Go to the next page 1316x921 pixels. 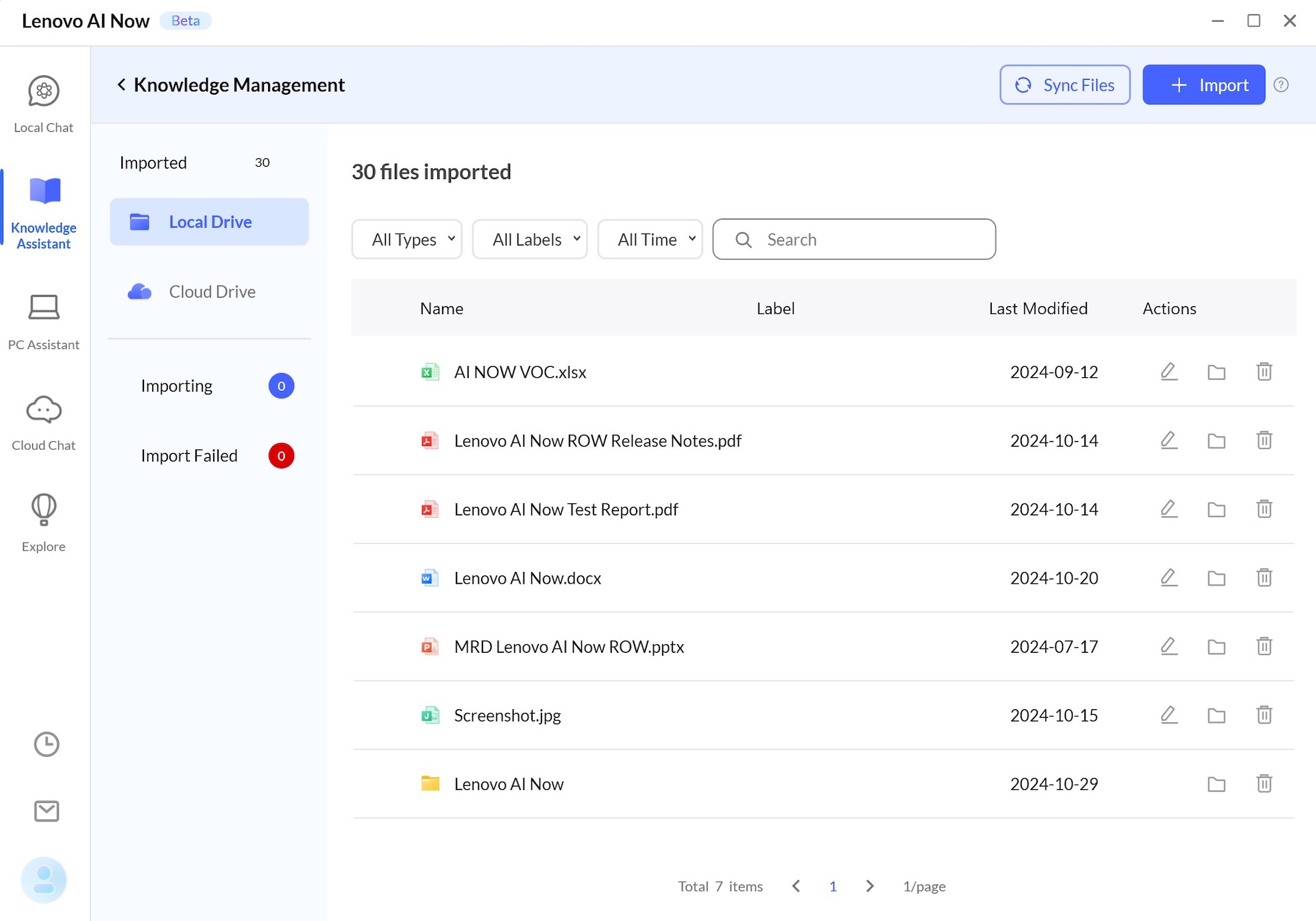[x=870, y=886]
